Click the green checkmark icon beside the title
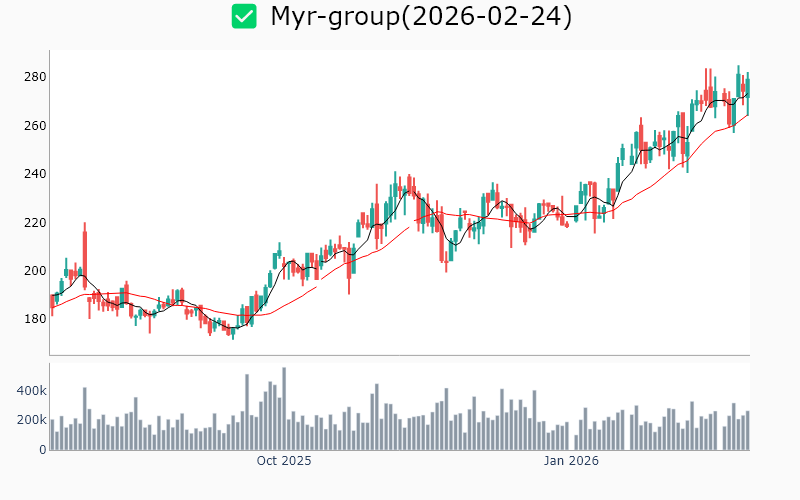800x500 pixels. (x=244, y=17)
